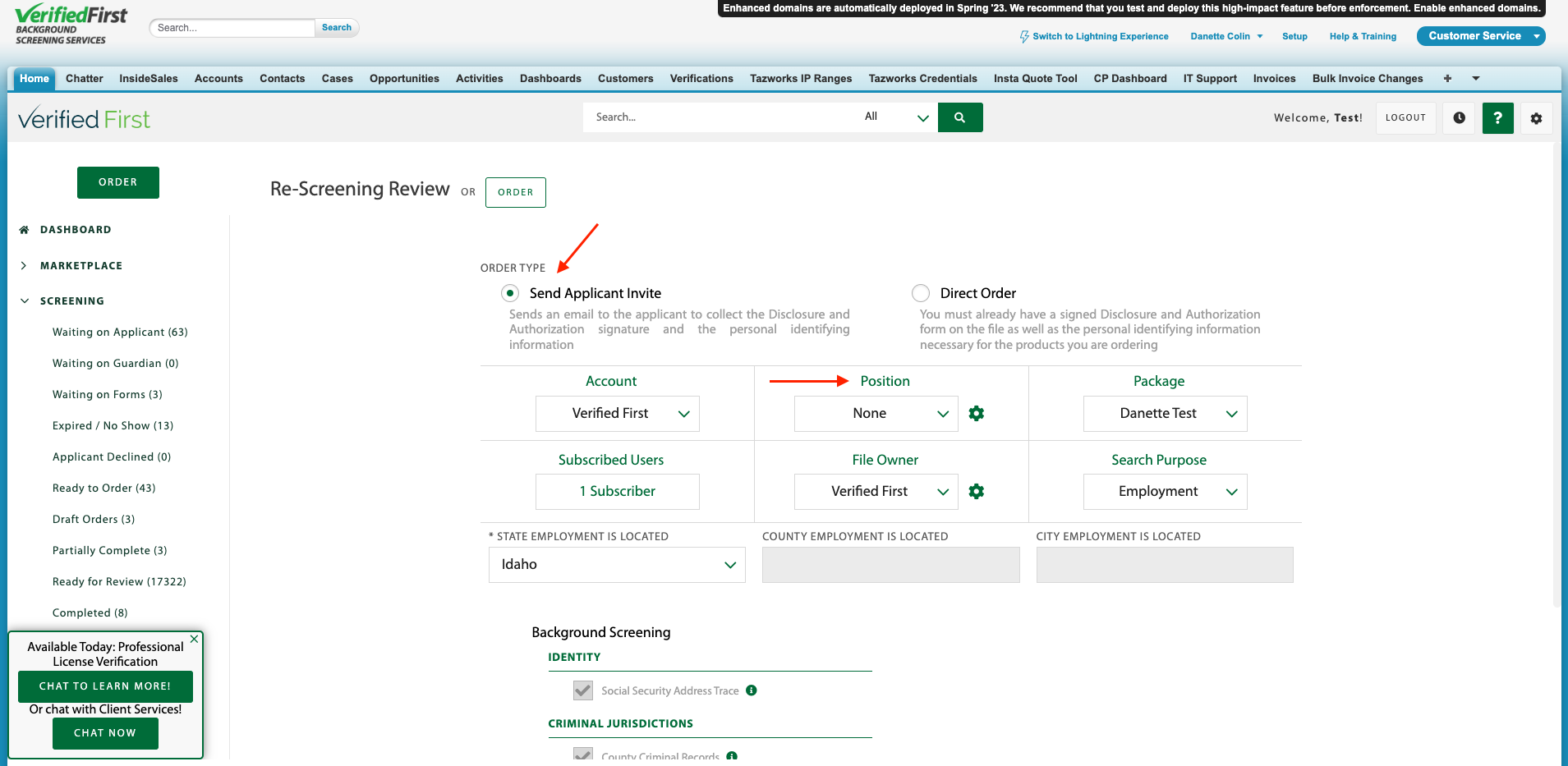Open the settings gear by Logout
This screenshot has width=1568, height=766.
(x=1536, y=118)
